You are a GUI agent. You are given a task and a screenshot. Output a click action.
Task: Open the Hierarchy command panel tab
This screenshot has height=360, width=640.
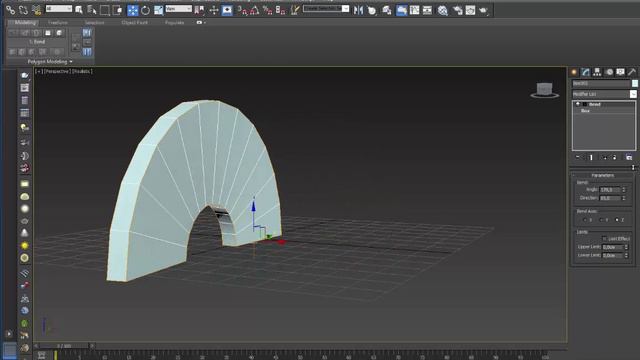[597, 72]
